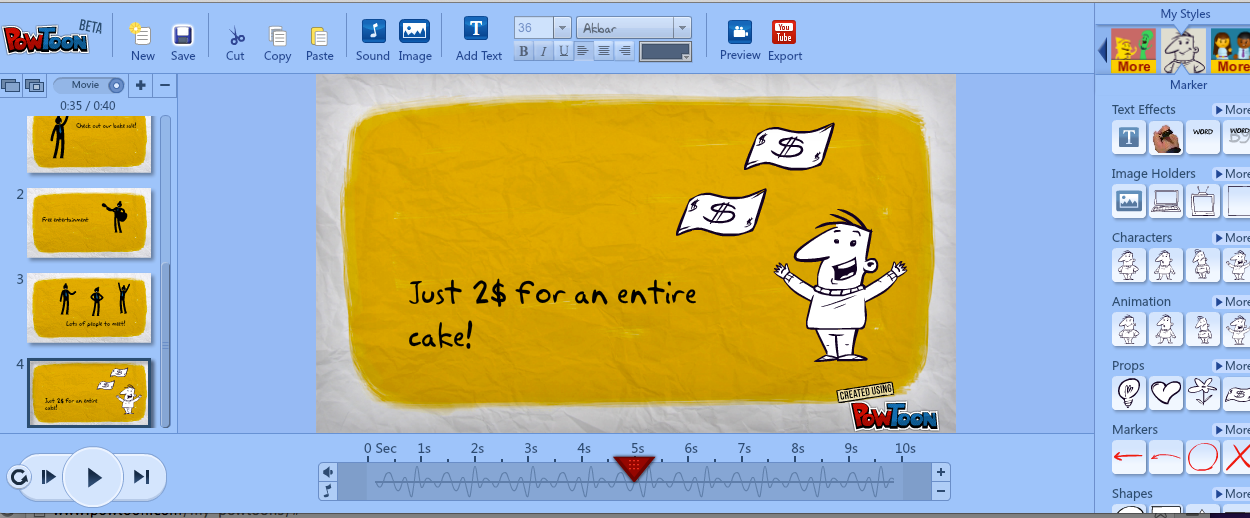Open the font size 36 dropdown
Screen dimensions: 1250x518
tap(562, 28)
